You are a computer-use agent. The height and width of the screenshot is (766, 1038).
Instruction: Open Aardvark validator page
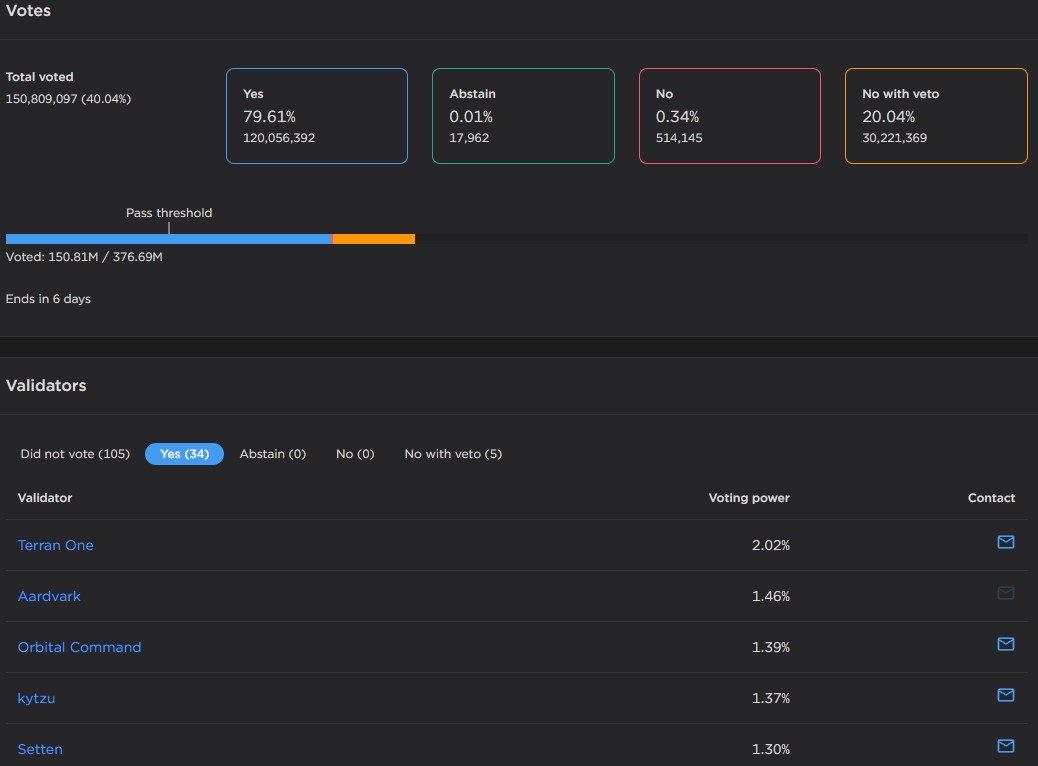[x=49, y=597]
